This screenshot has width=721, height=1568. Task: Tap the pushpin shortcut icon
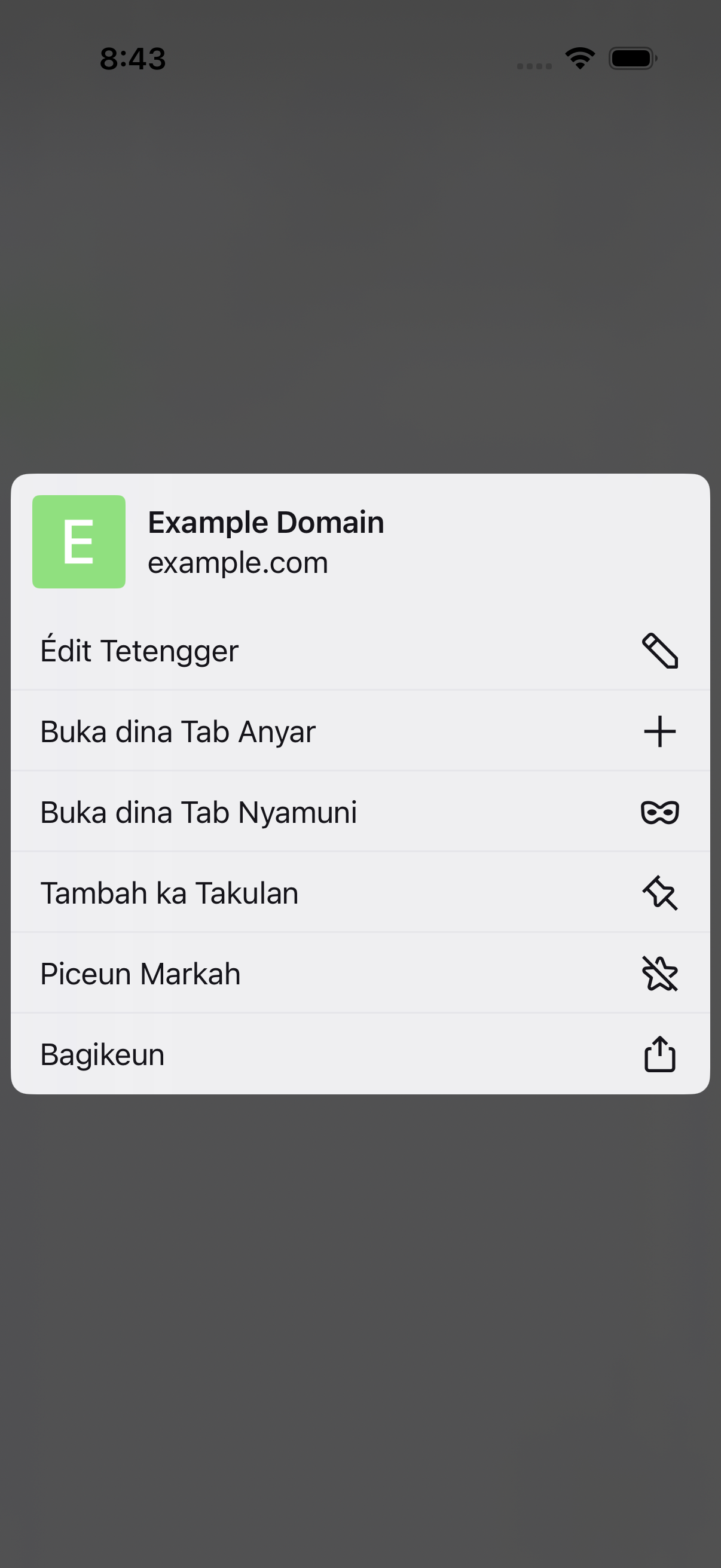point(659,893)
